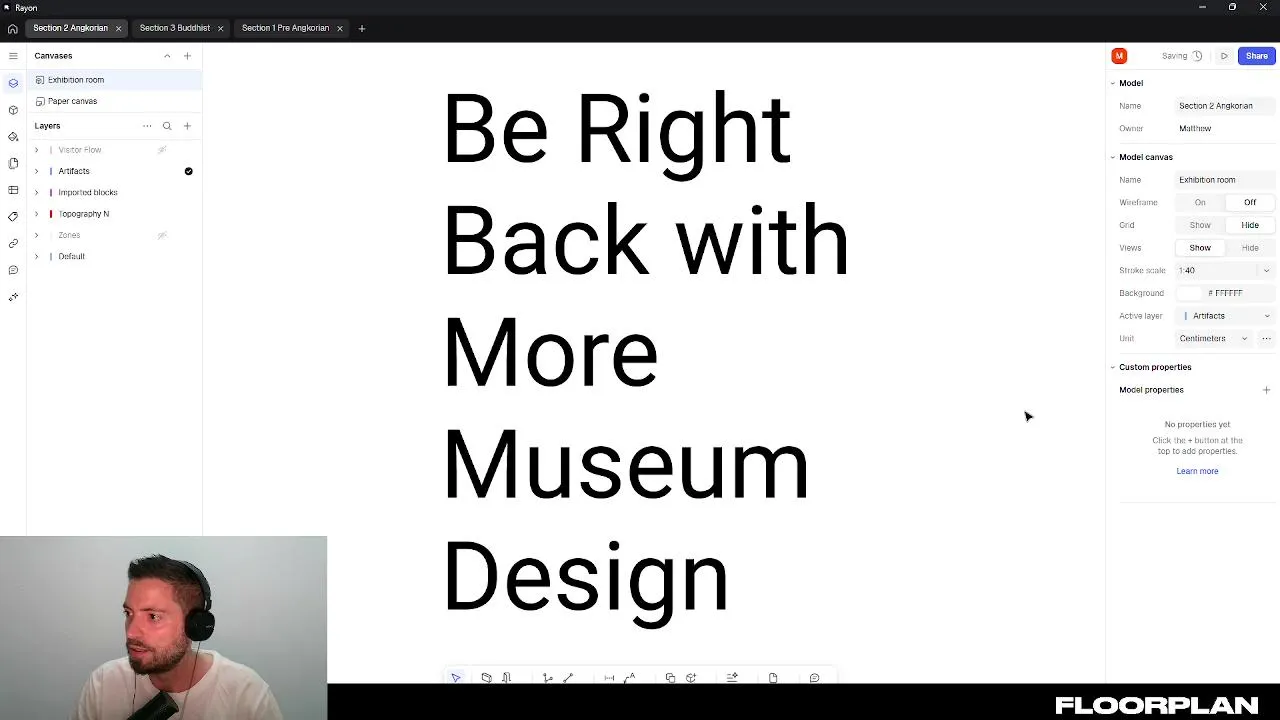
Task: Set Wireframe to On
Action: [x=1200, y=202]
